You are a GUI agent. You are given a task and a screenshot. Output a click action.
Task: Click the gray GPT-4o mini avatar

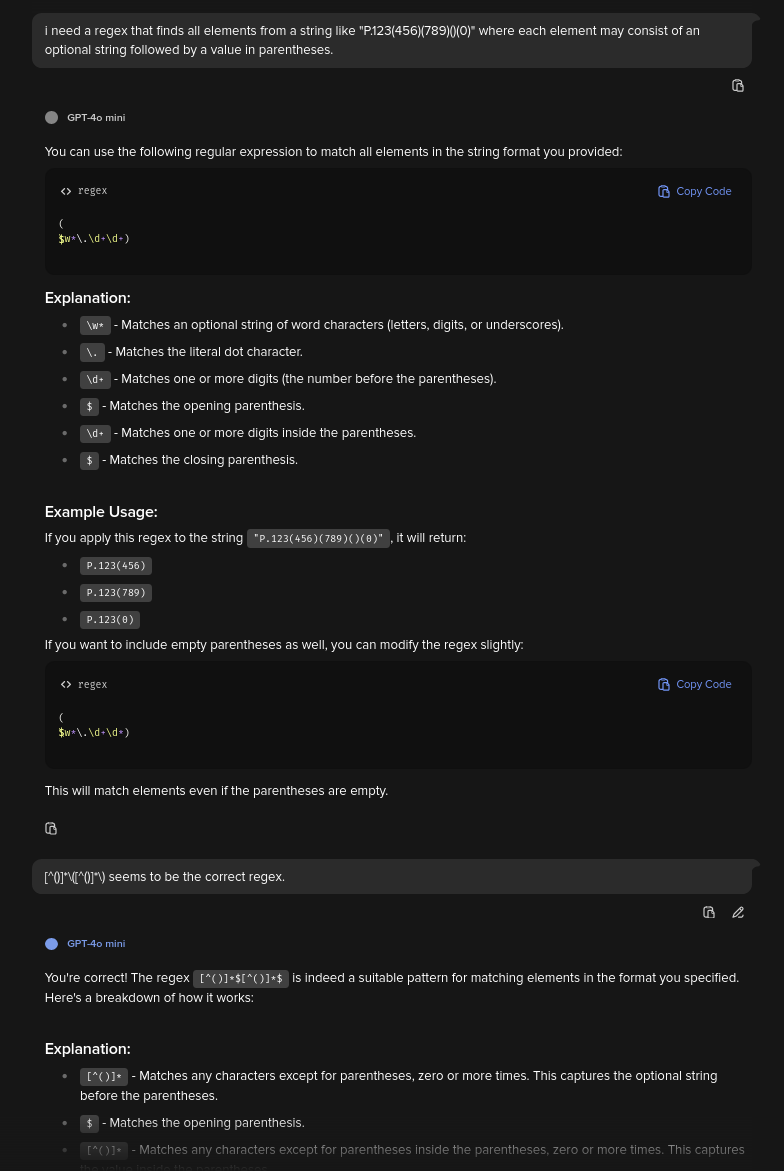click(x=52, y=117)
